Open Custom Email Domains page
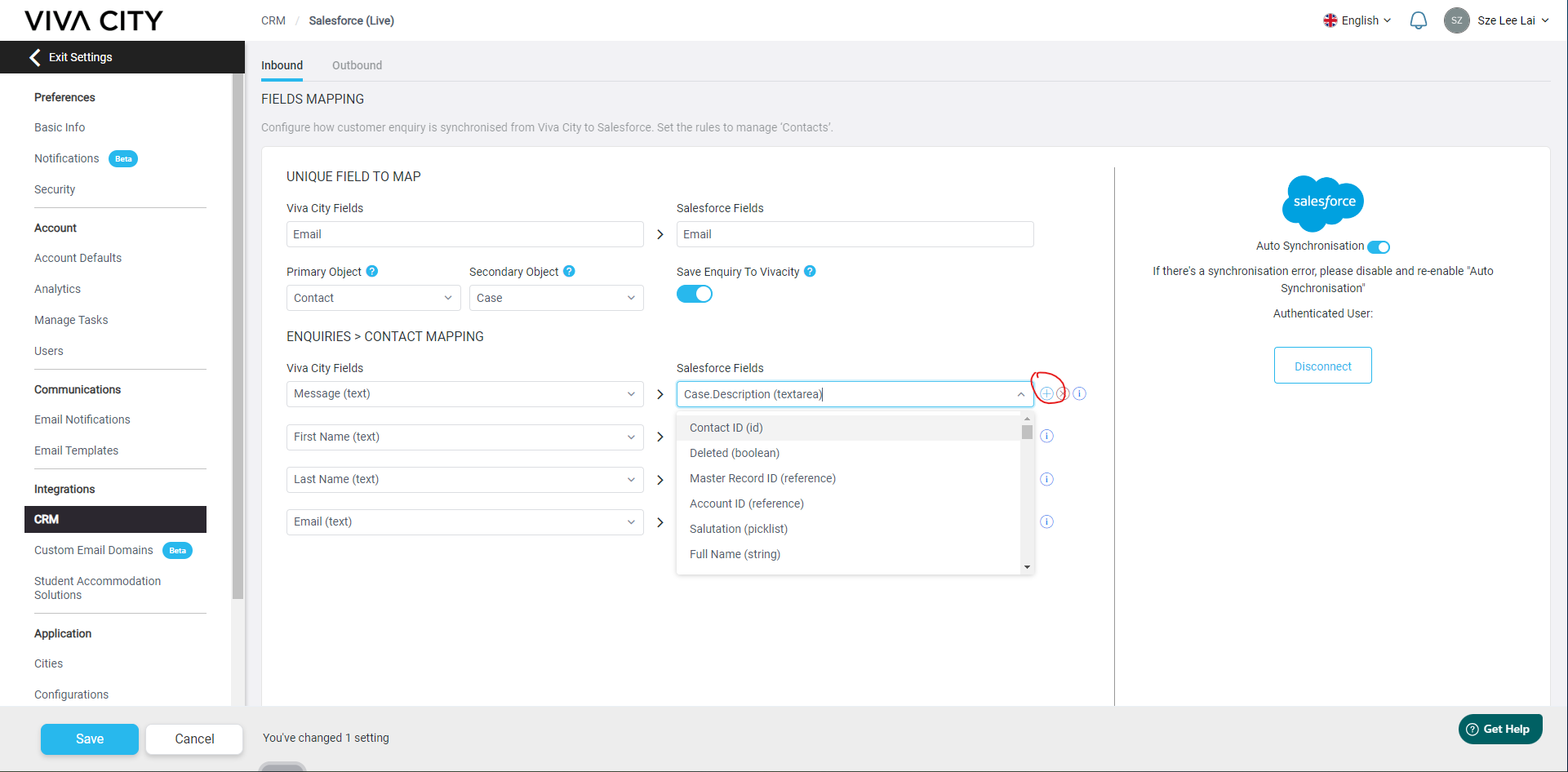The image size is (1568, 772). click(94, 550)
